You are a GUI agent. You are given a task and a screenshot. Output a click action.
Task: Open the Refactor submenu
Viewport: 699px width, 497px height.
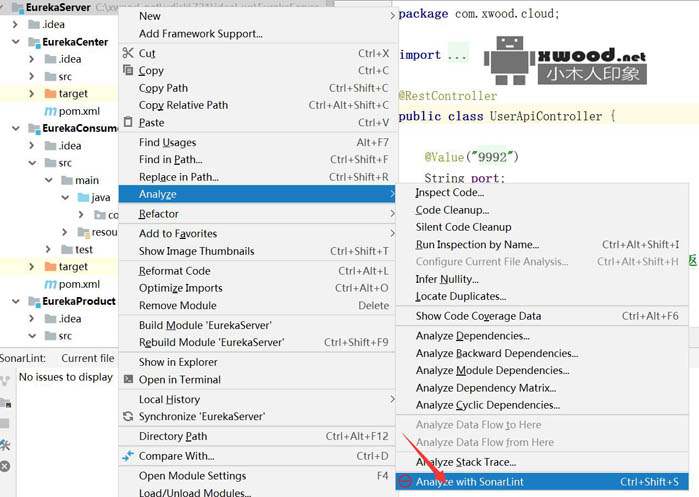coord(257,214)
